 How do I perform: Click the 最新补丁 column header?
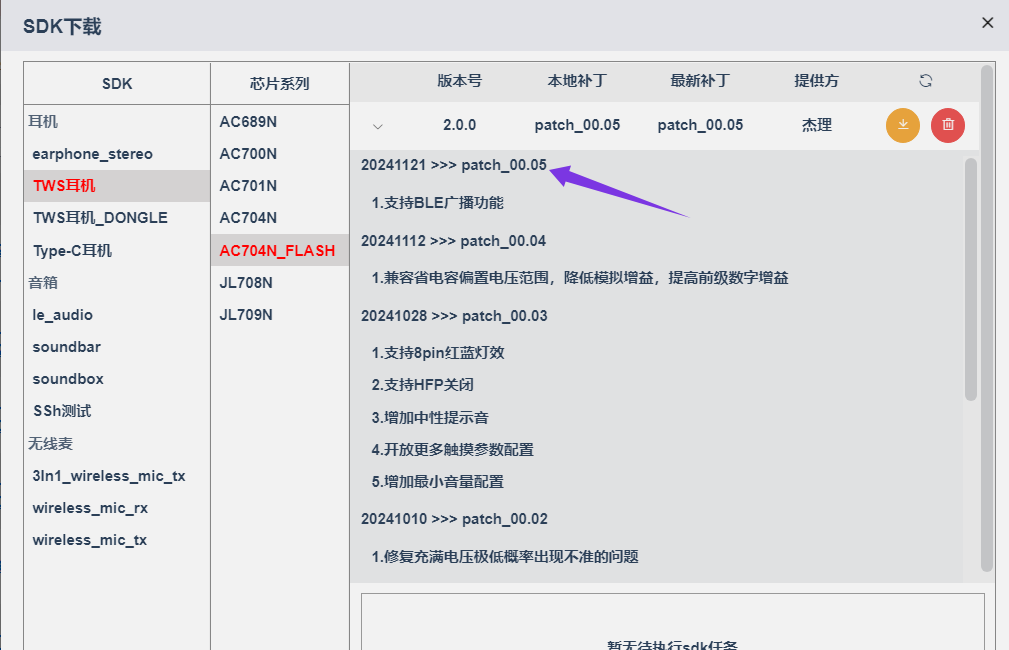tap(700, 81)
